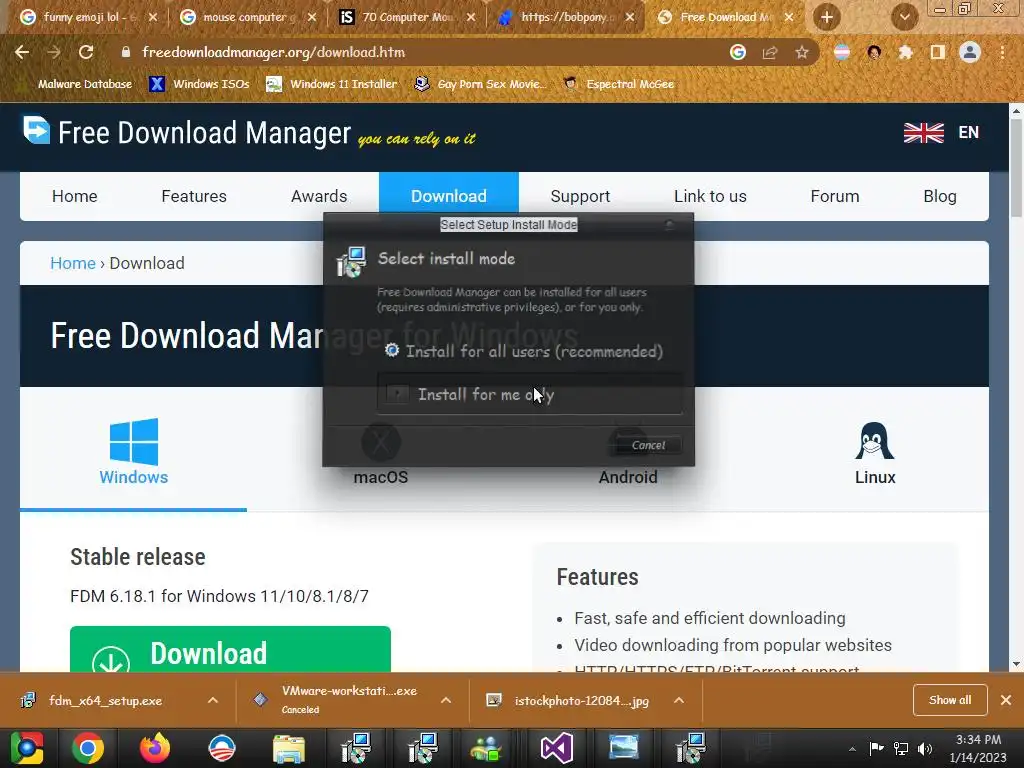The height and width of the screenshot is (768, 1024).
Task: Open a new browser tab
Action: click(x=827, y=18)
